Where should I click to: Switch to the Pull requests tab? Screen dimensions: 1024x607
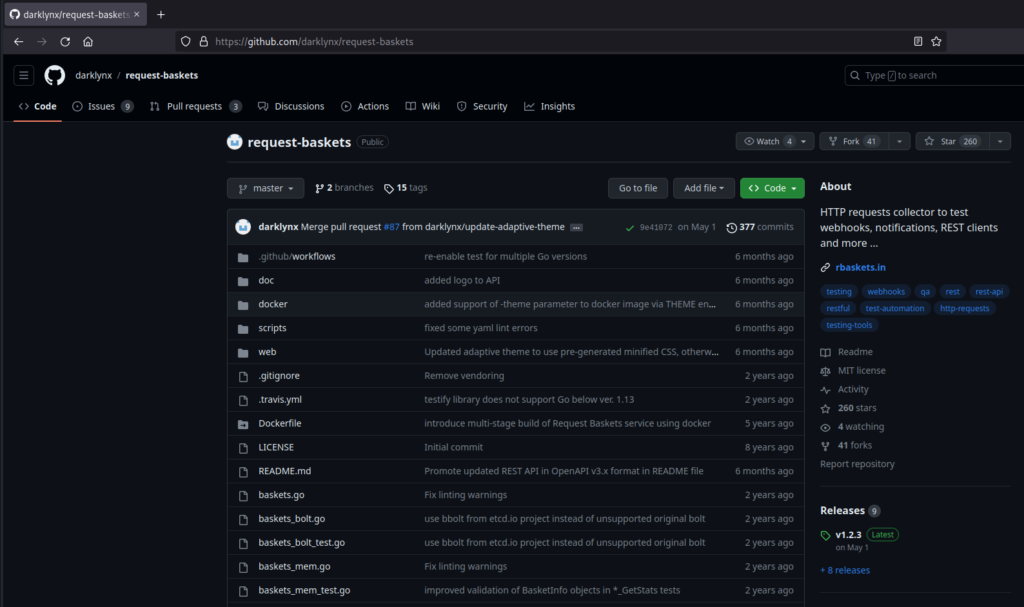(x=195, y=106)
